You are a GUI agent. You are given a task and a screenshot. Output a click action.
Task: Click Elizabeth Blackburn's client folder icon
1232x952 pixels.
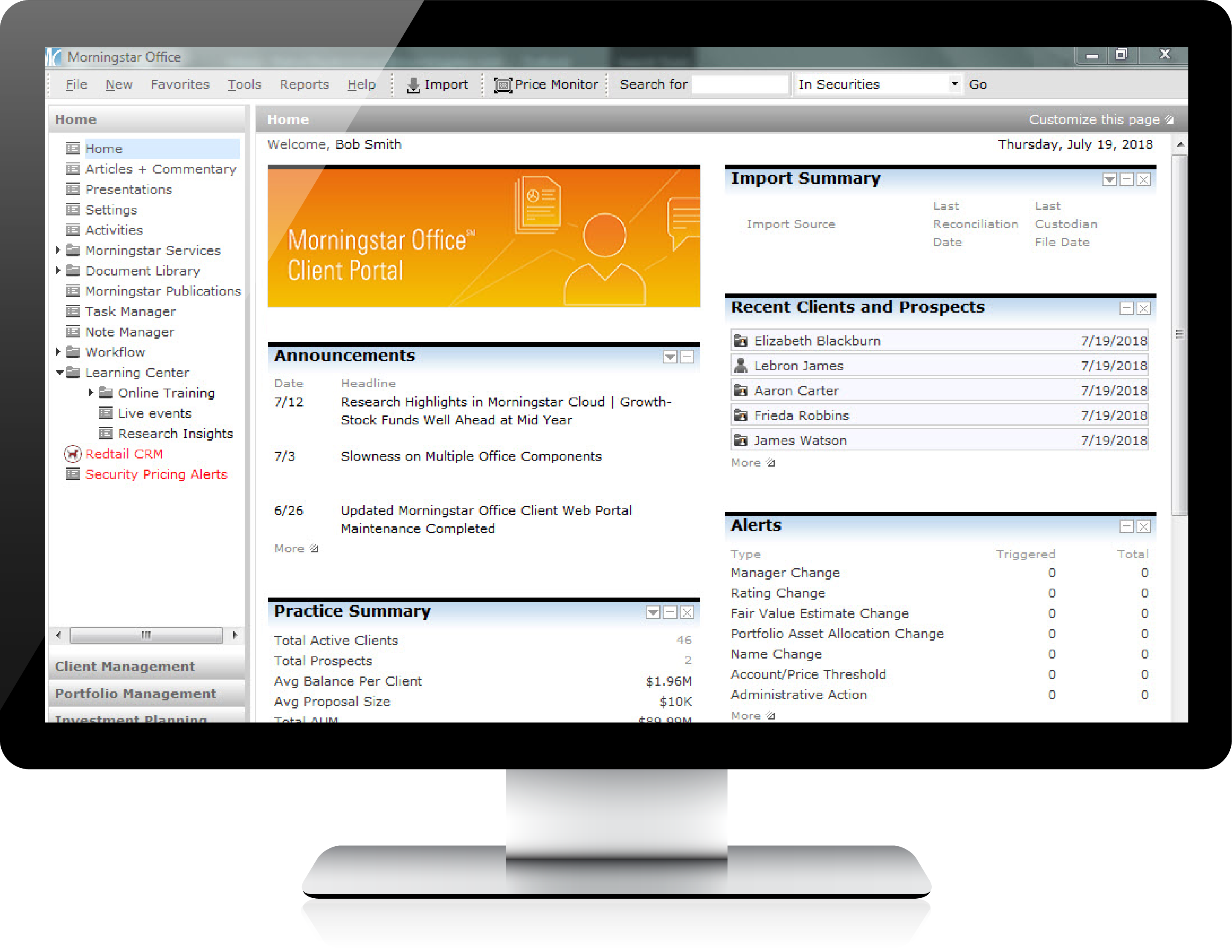click(740, 341)
